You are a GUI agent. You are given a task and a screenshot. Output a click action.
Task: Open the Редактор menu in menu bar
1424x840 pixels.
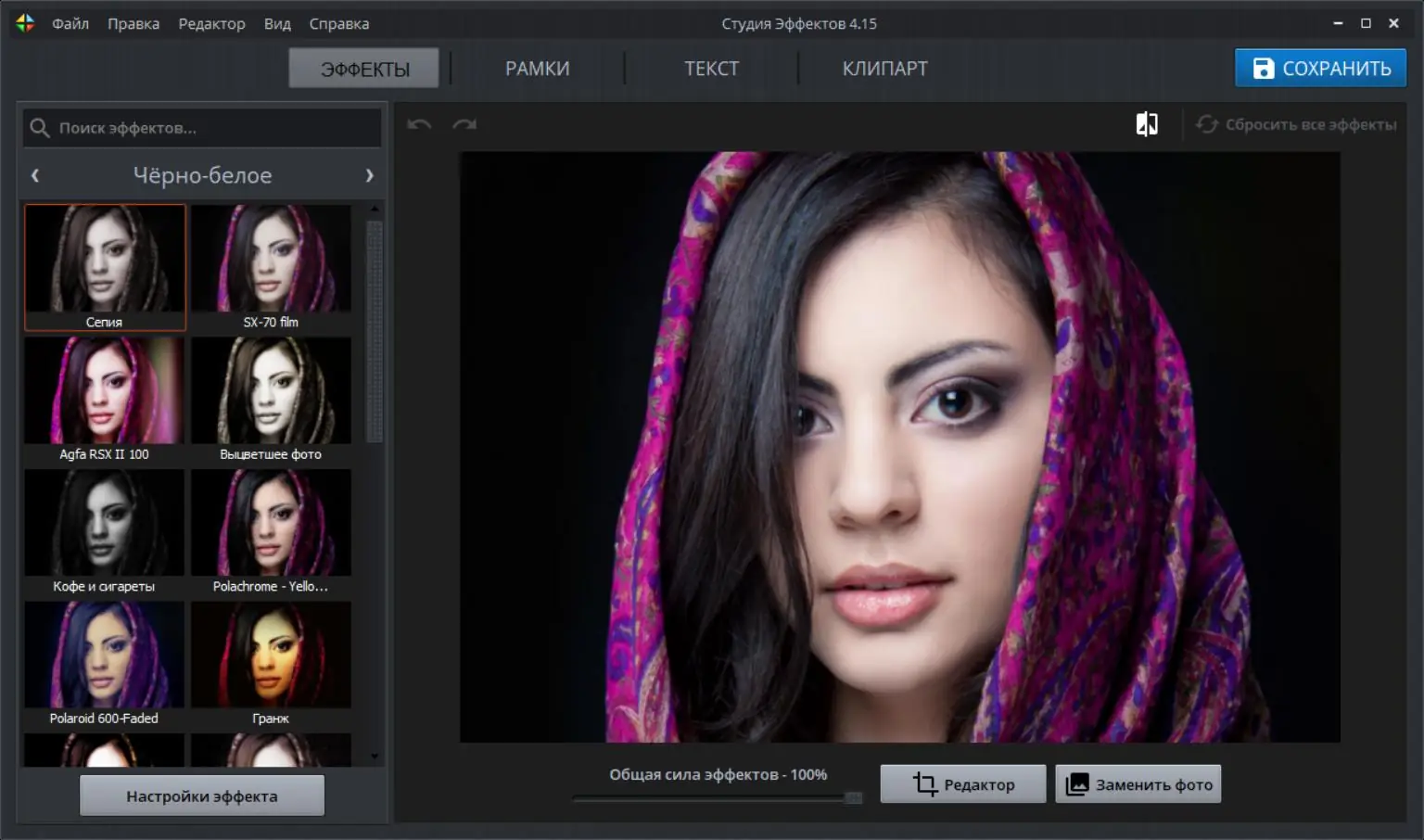pos(211,23)
